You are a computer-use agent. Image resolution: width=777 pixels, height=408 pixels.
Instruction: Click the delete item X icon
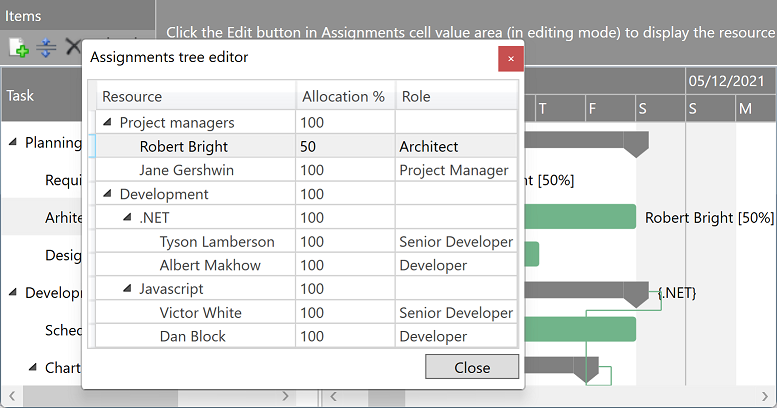pos(72,47)
